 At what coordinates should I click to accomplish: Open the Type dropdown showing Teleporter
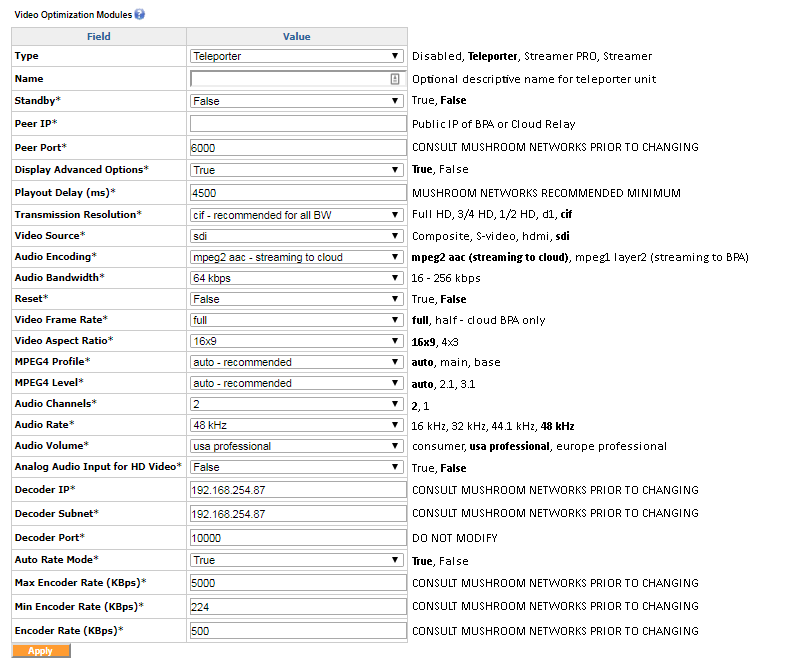[x=297, y=56]
